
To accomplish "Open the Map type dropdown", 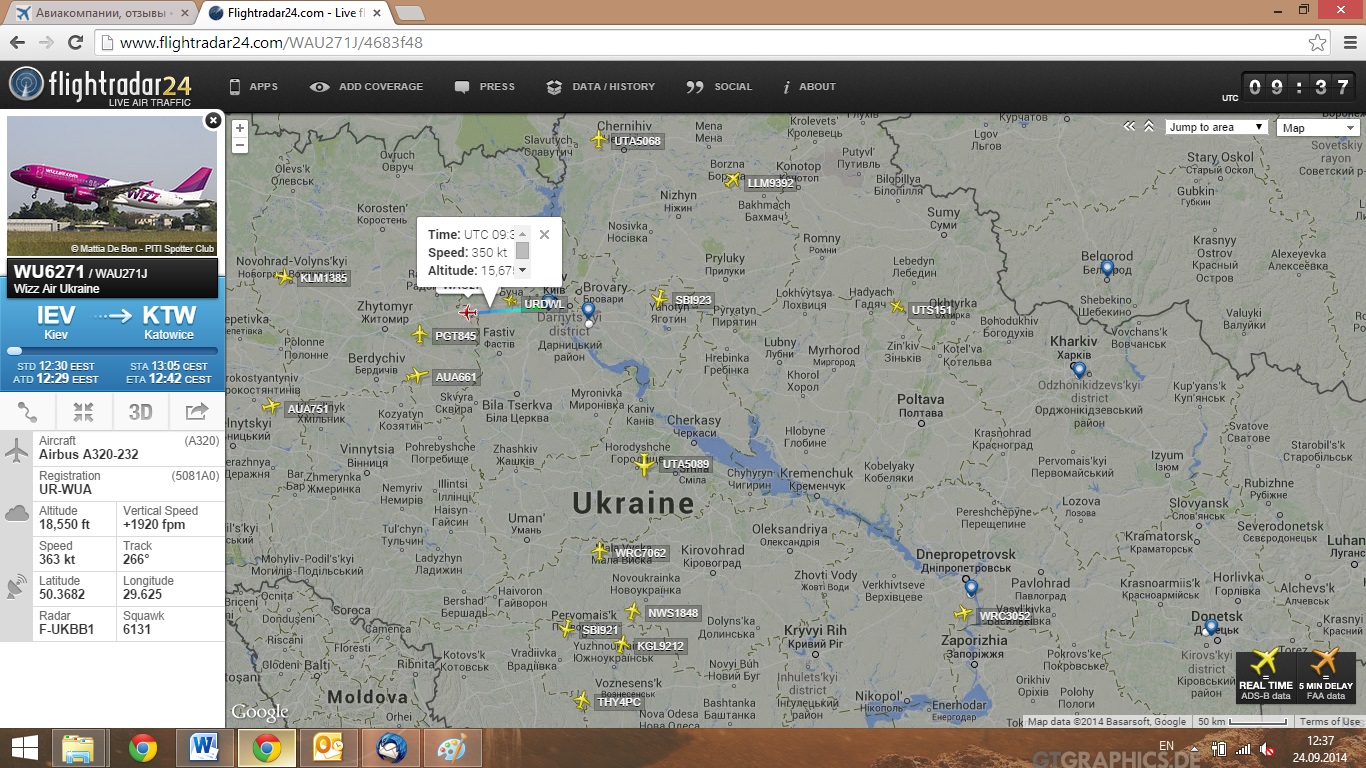I will coord(1318,127).
